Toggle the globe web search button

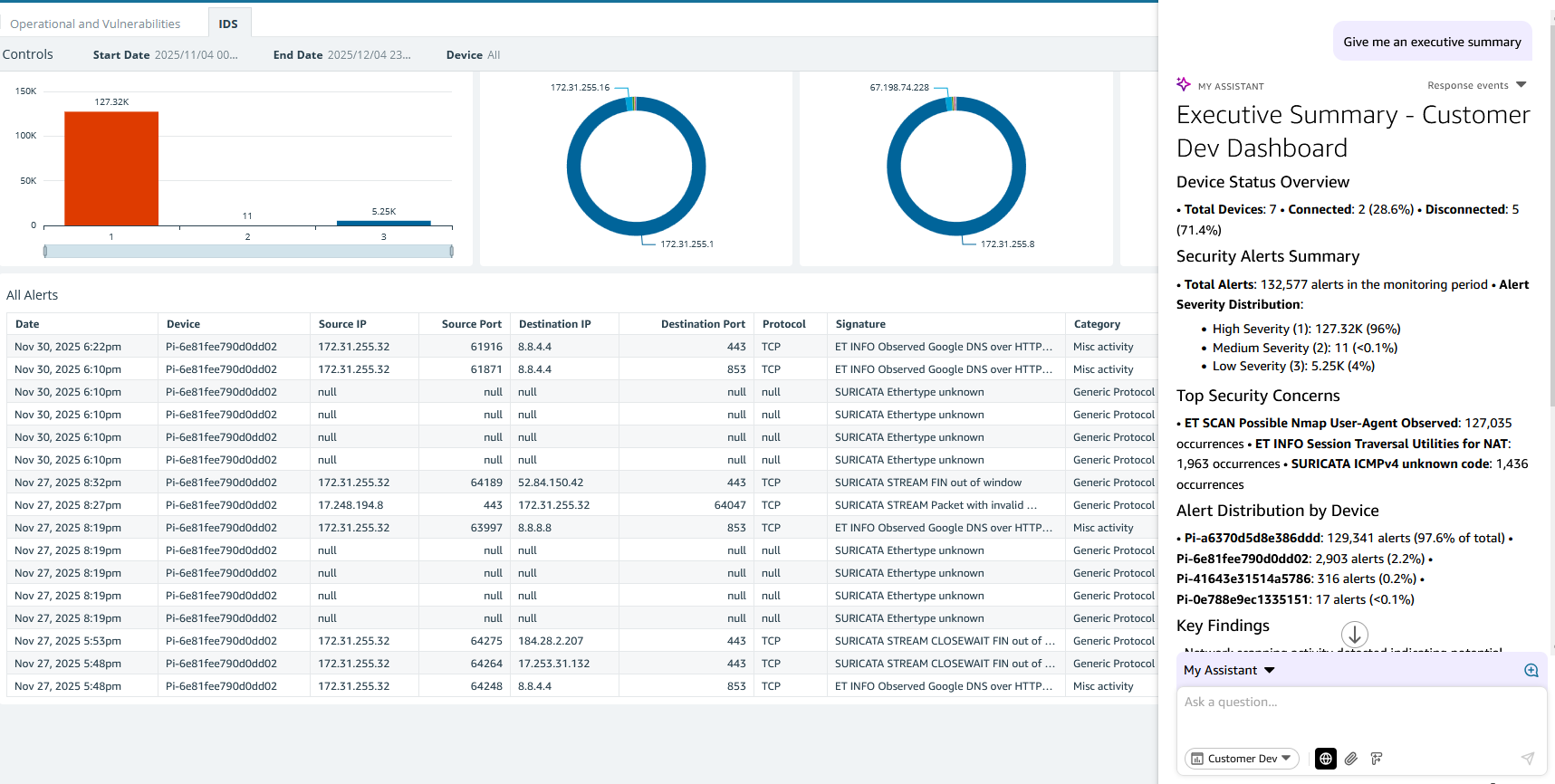1325,759
